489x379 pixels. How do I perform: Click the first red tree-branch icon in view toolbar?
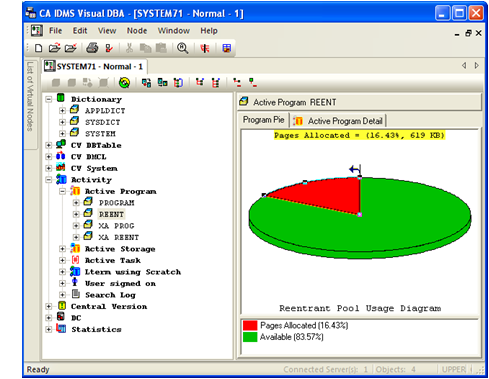click(x=200, y=82)
